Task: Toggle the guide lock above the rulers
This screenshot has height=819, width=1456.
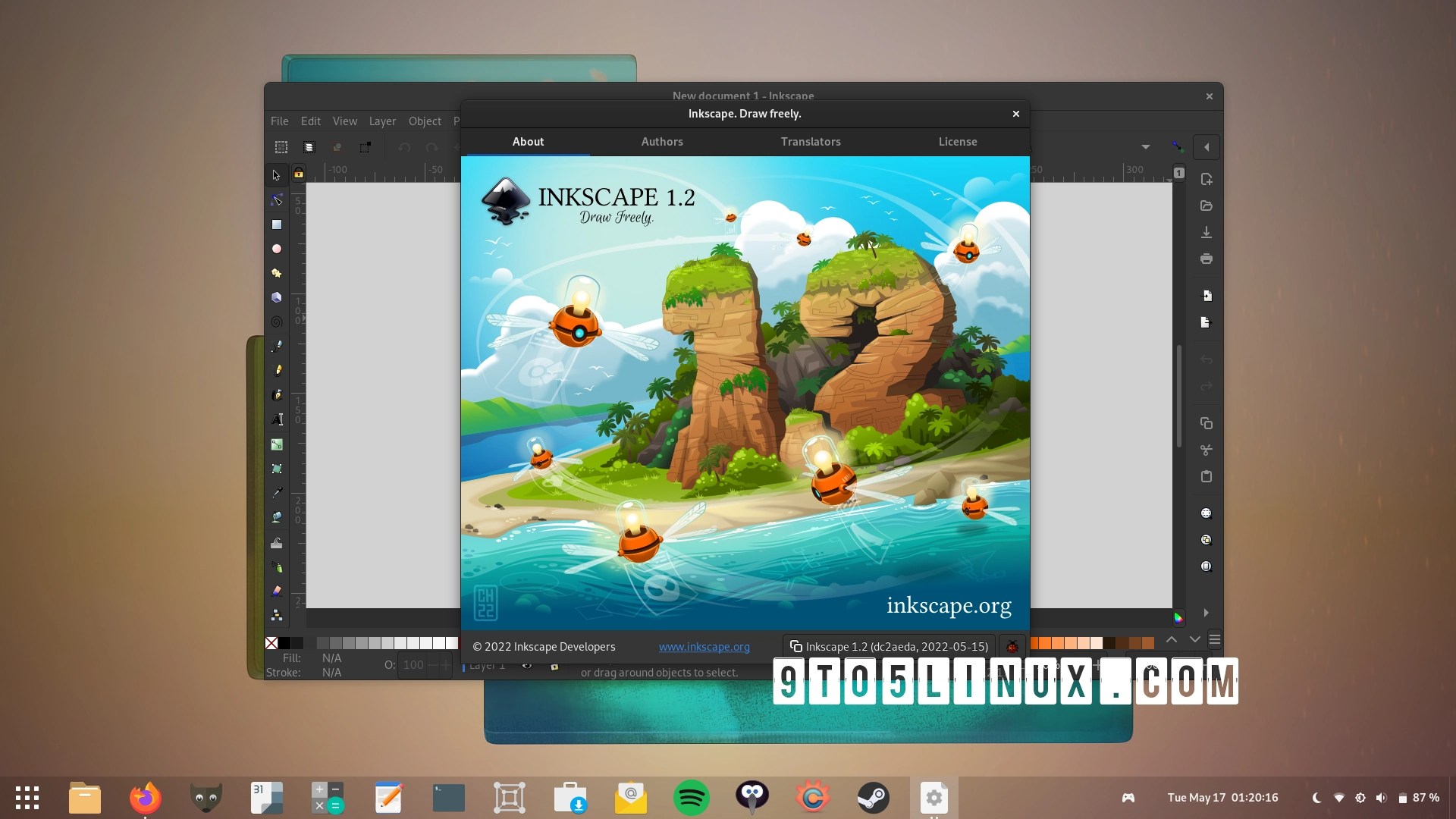Action: pyautogui.click(x=300, y=174)
